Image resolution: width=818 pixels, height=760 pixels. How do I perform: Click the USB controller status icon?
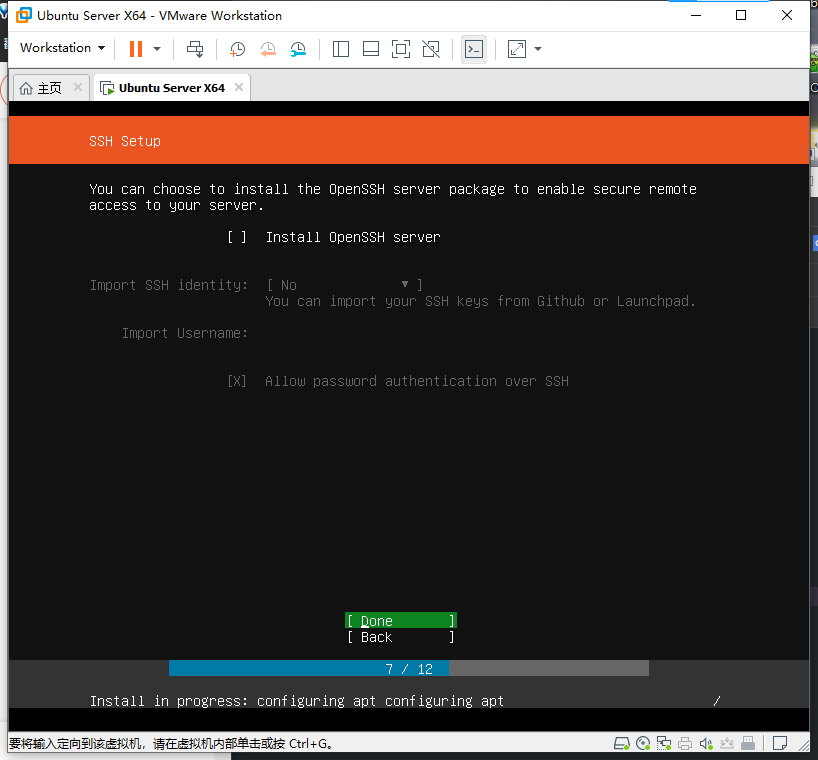click(727, 743)
